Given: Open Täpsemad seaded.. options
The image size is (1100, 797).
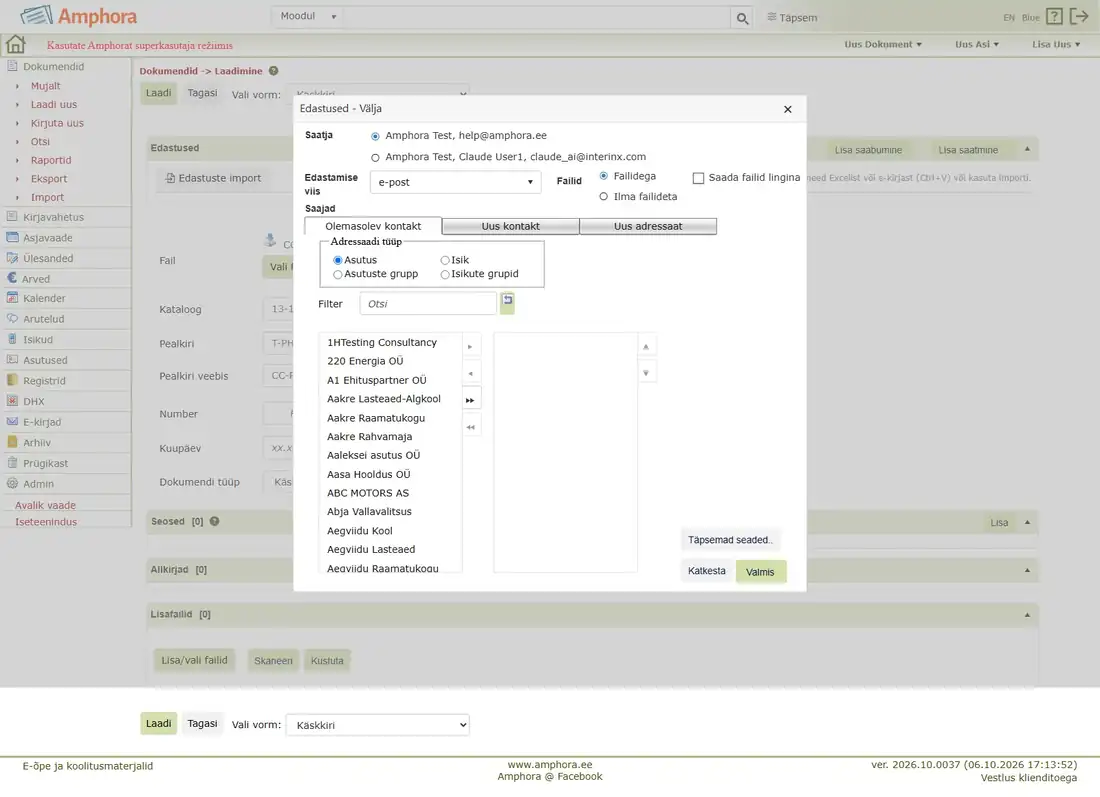Looking at the screenshot, I should (730, 540).
